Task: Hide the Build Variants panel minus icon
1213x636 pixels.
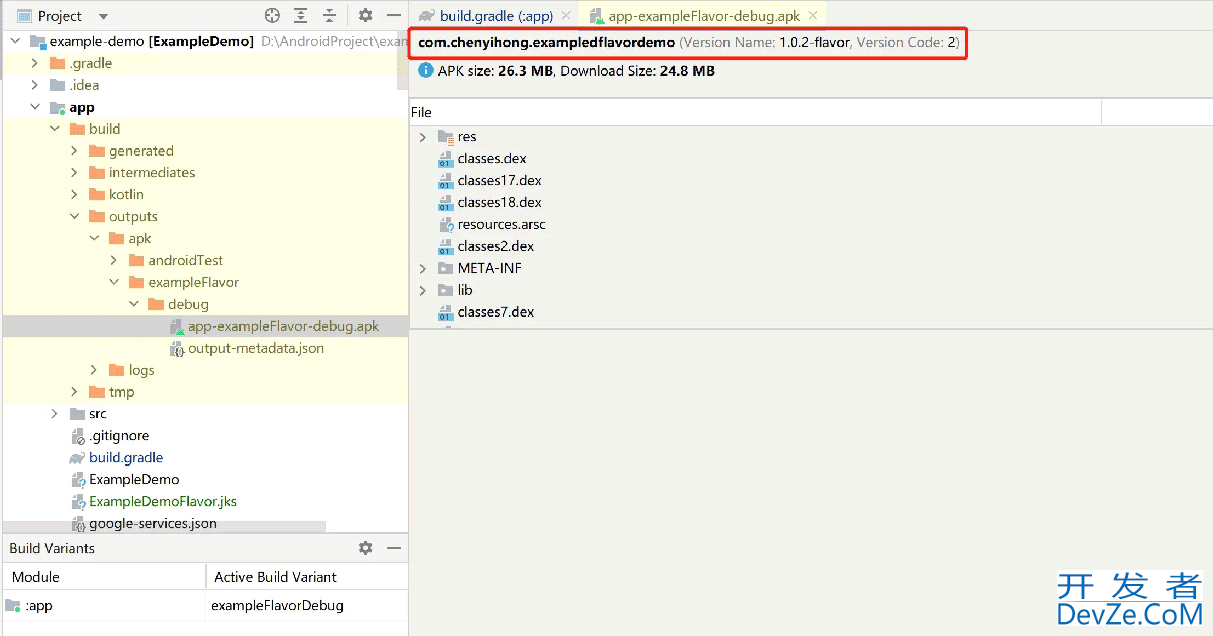Action: [x=394, y=548]
